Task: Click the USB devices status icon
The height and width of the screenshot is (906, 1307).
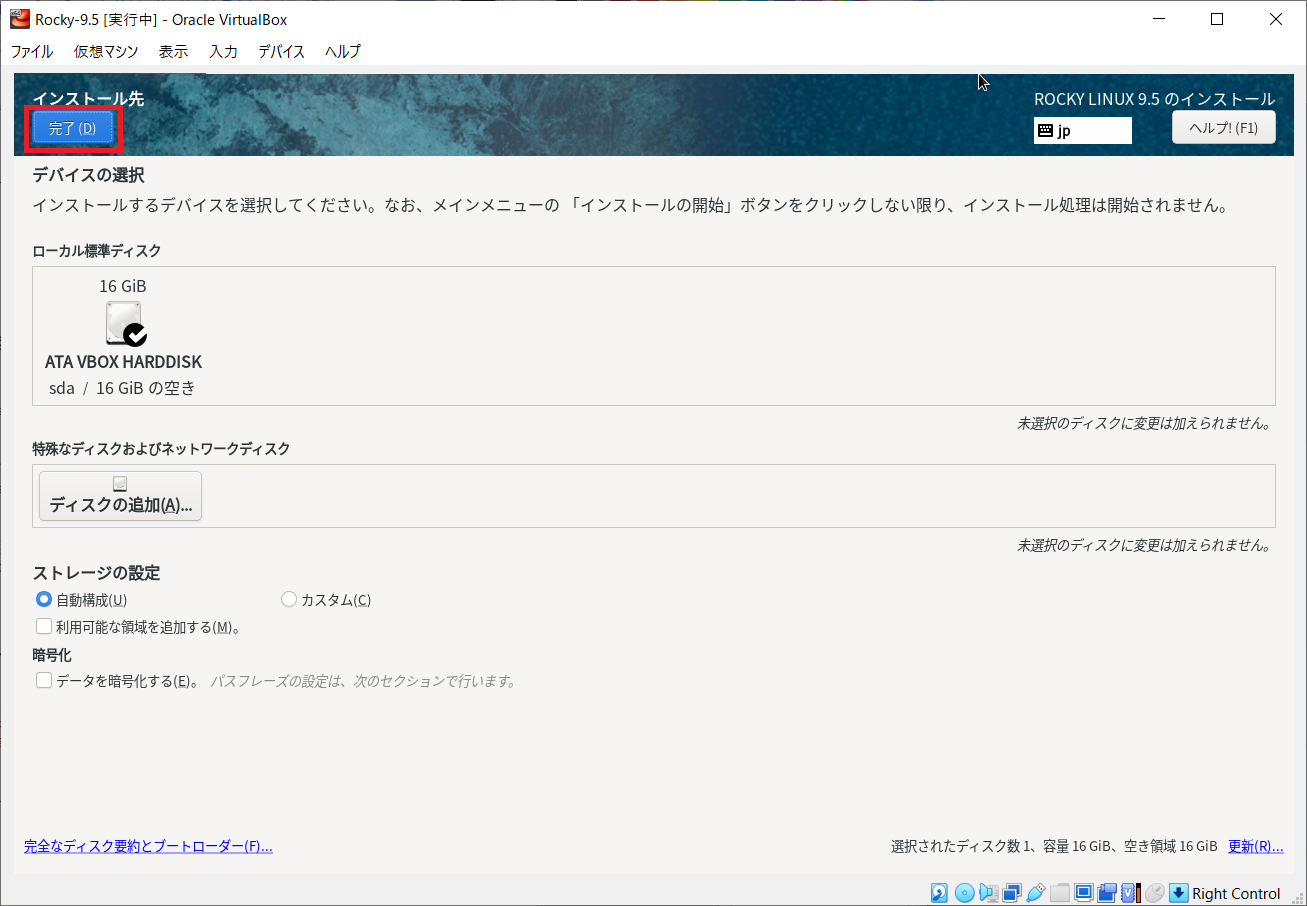Action: pos(1036,893)
